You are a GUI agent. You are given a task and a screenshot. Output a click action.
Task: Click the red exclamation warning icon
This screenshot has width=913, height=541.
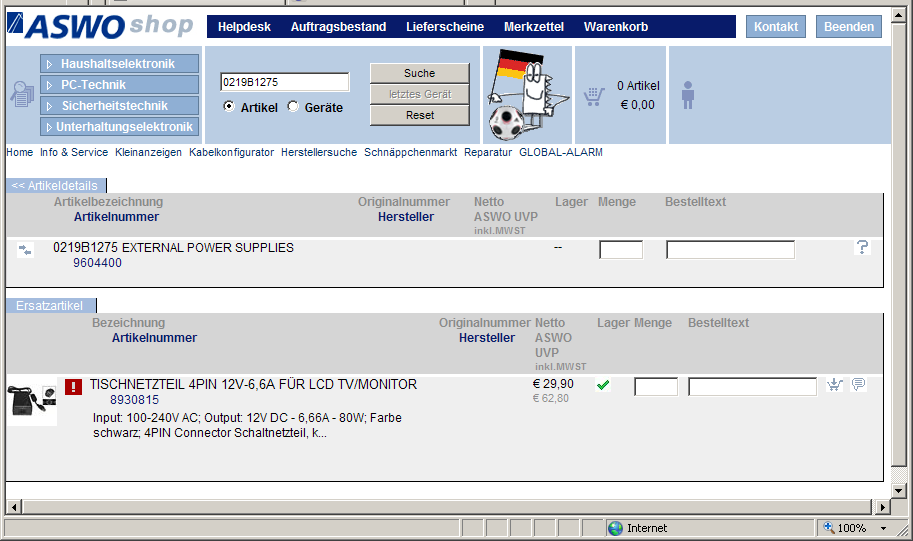(x=73, y=386)
